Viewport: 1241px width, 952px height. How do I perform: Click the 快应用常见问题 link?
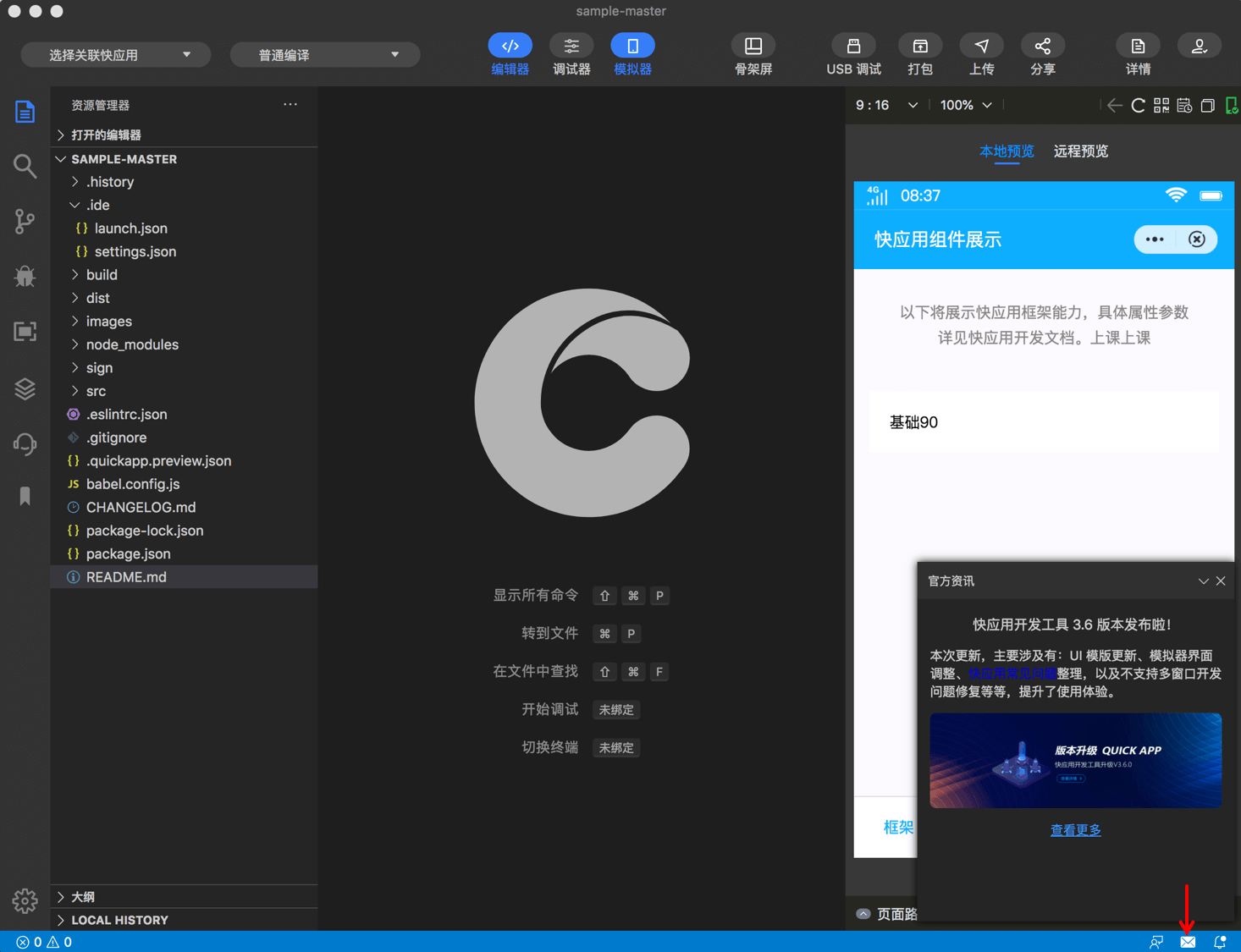[x=1011, y=673]
